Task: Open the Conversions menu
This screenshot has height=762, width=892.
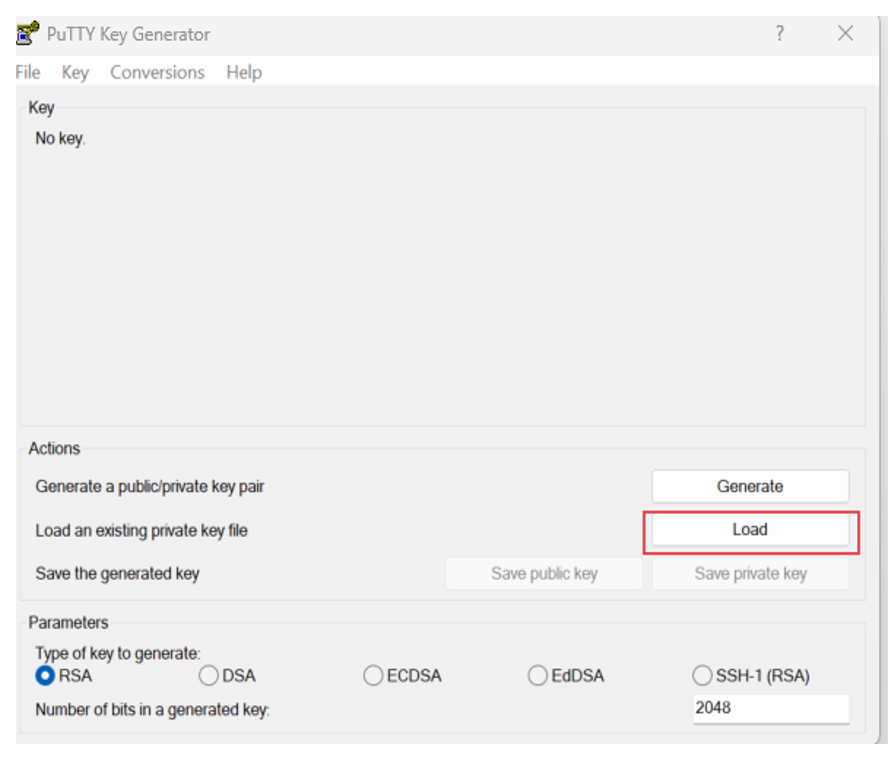Action: [157, 72]
